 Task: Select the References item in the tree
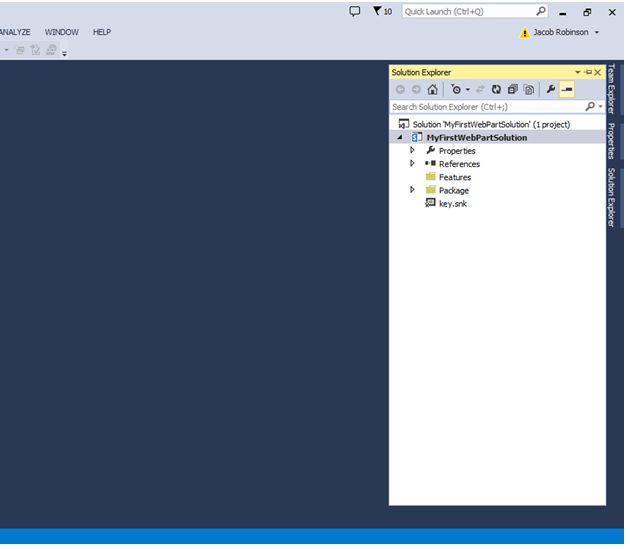pos(459,164)
